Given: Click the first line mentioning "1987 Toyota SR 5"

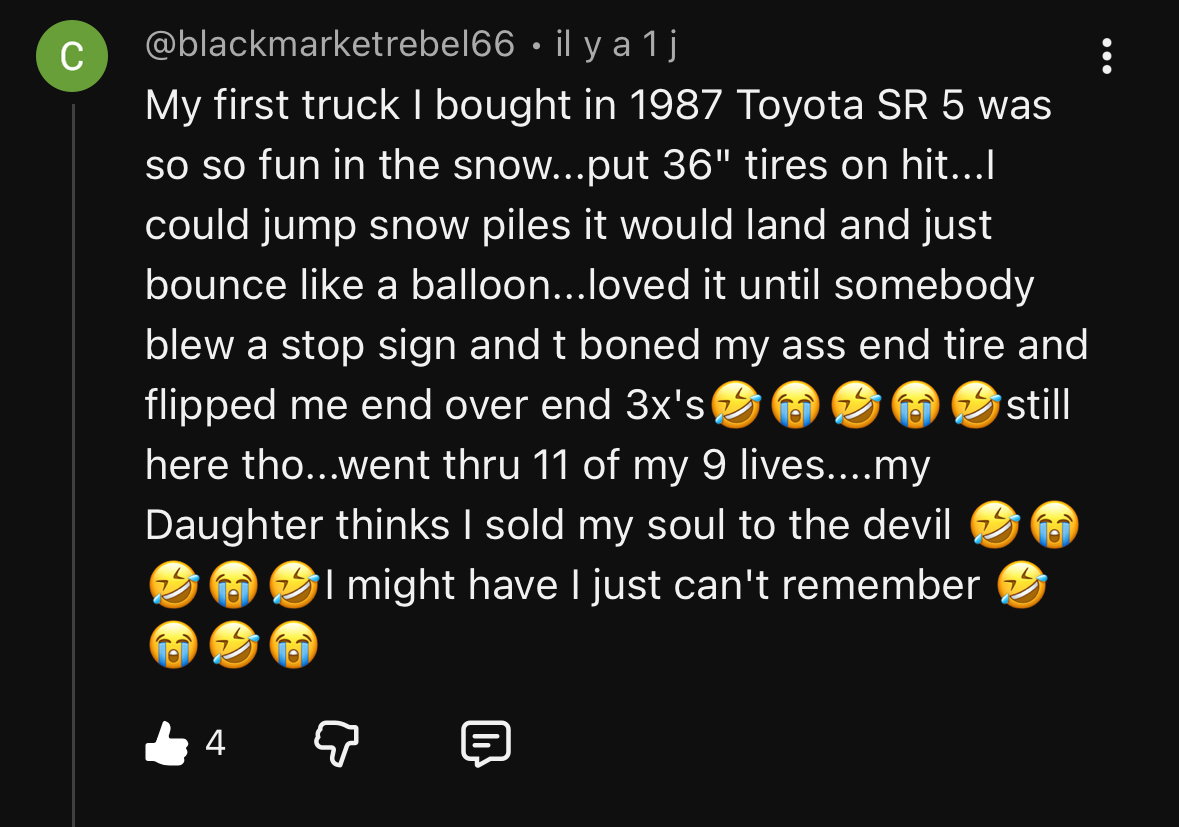Looking at the screenshot, I should pos(598,105).
